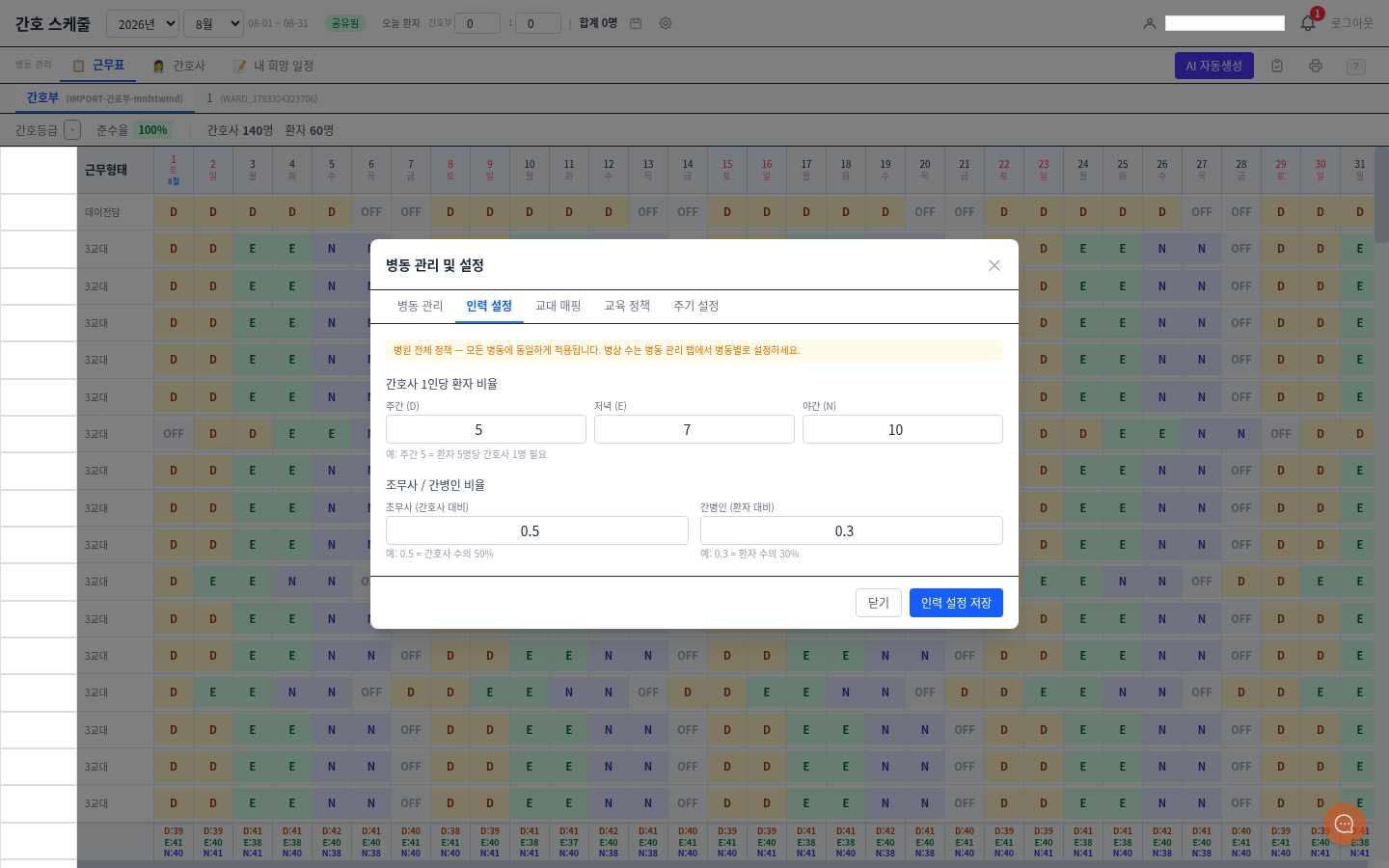Click the user profile icon
The width and height of the screenshot is (1389, 868).
(x=1150, y=23)
